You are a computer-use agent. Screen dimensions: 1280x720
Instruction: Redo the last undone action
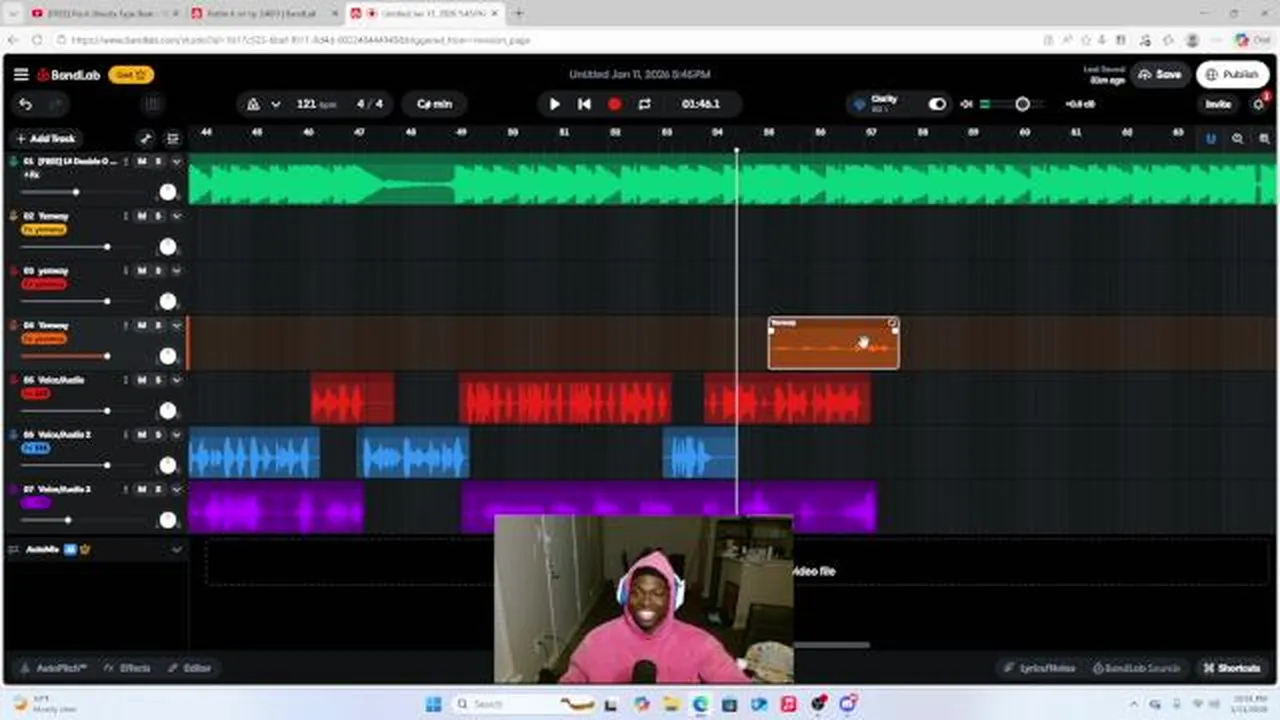pyautogui.click(x=56, y=104)
